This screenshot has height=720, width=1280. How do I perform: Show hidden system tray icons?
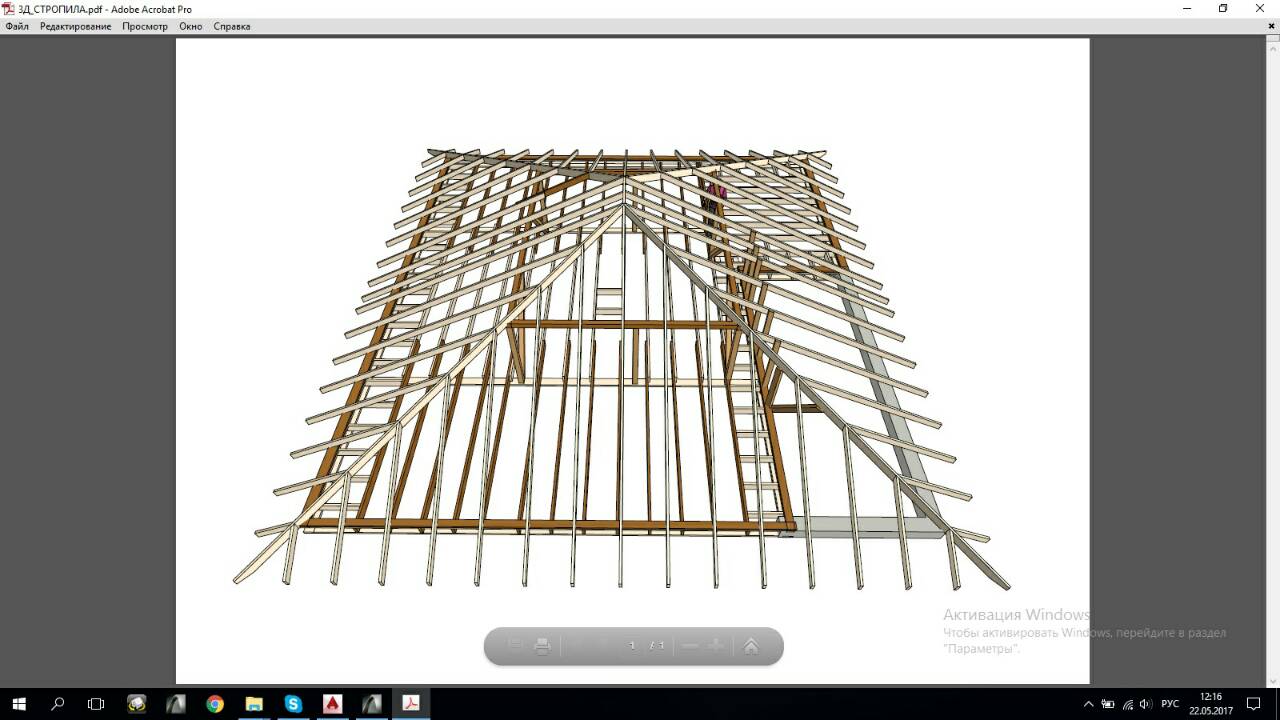(1089, 704)
